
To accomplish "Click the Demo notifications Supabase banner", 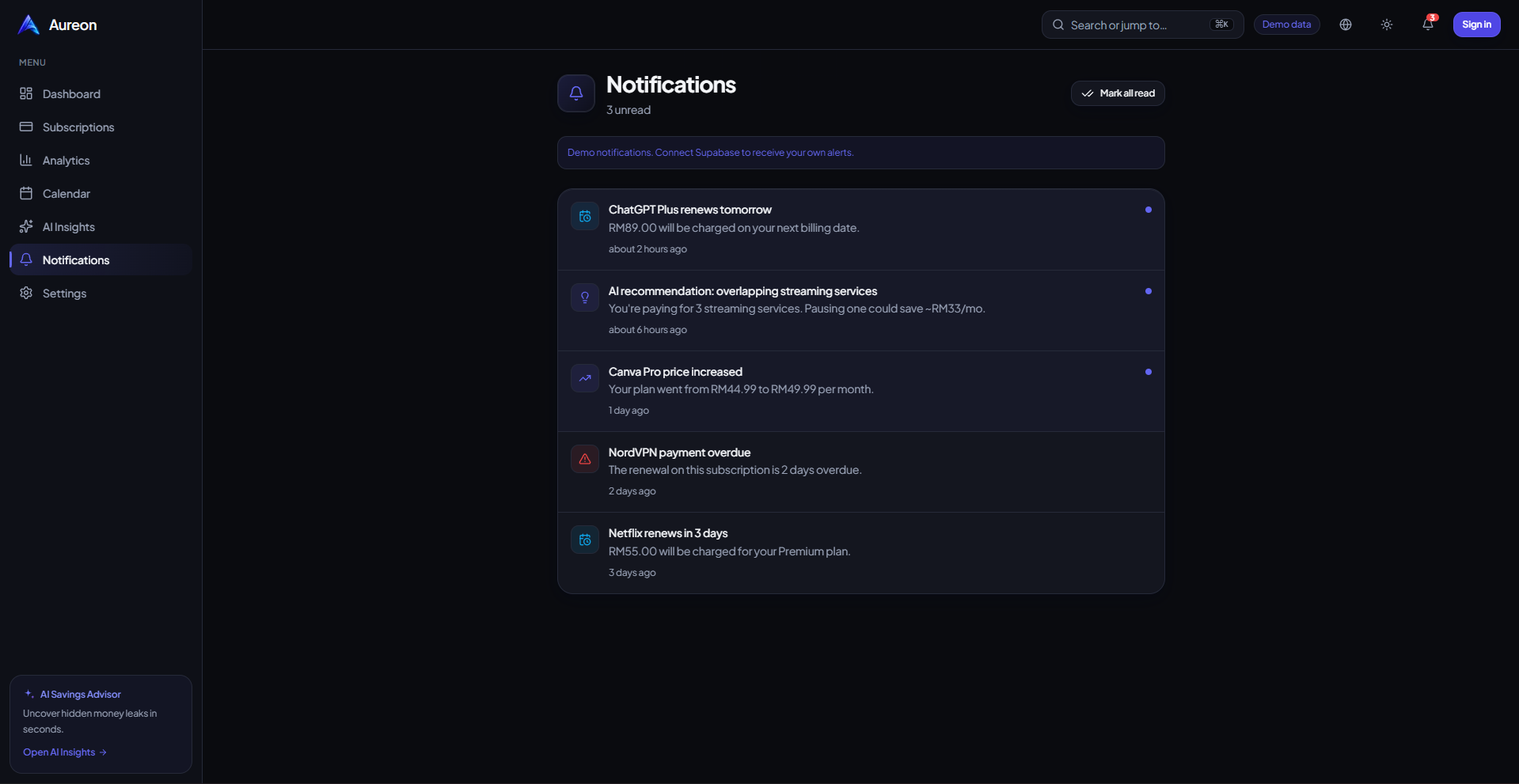I will coord(860,153).
